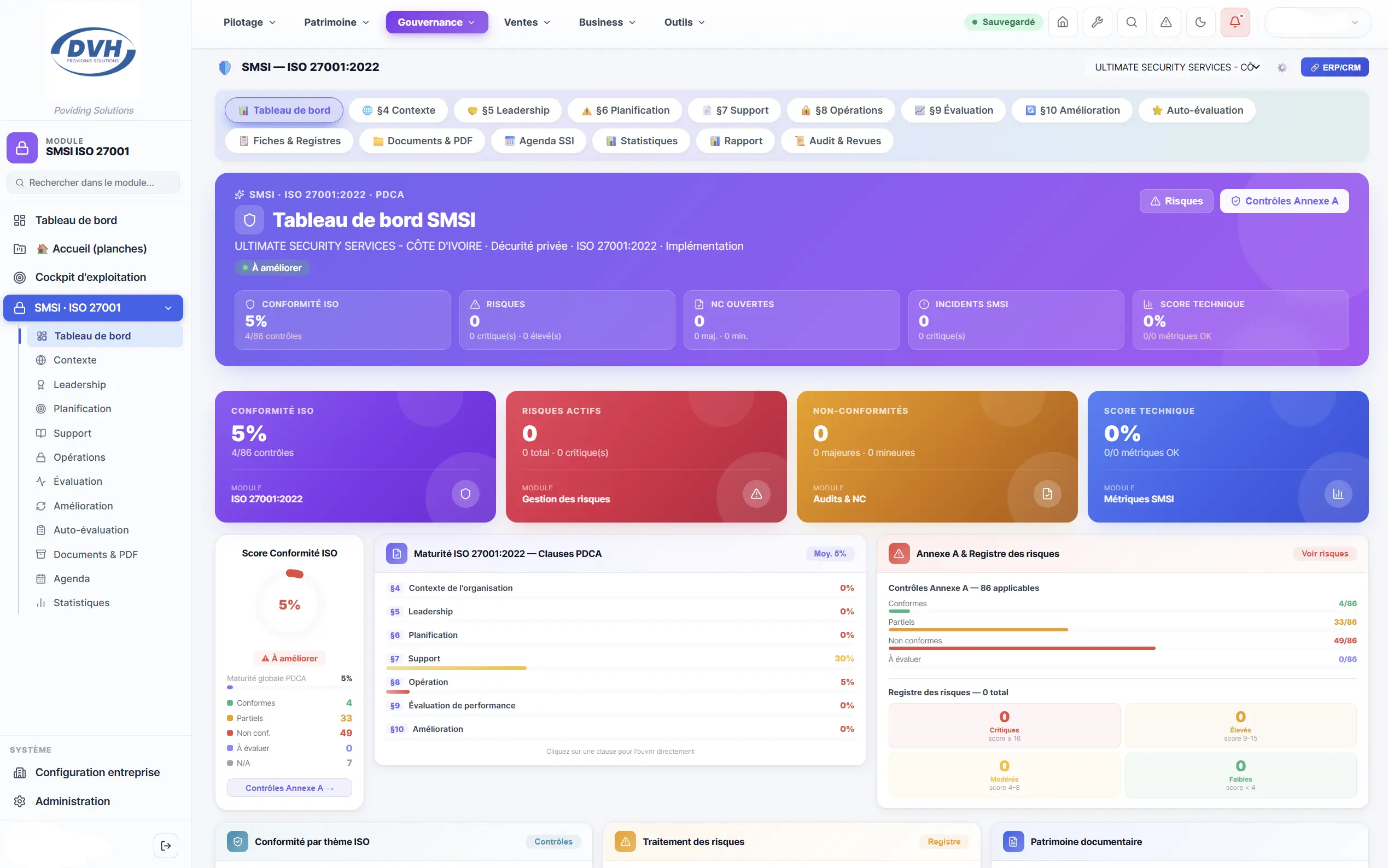
Task: Open the home icon in top bar
Action: tap(1063, 22)
